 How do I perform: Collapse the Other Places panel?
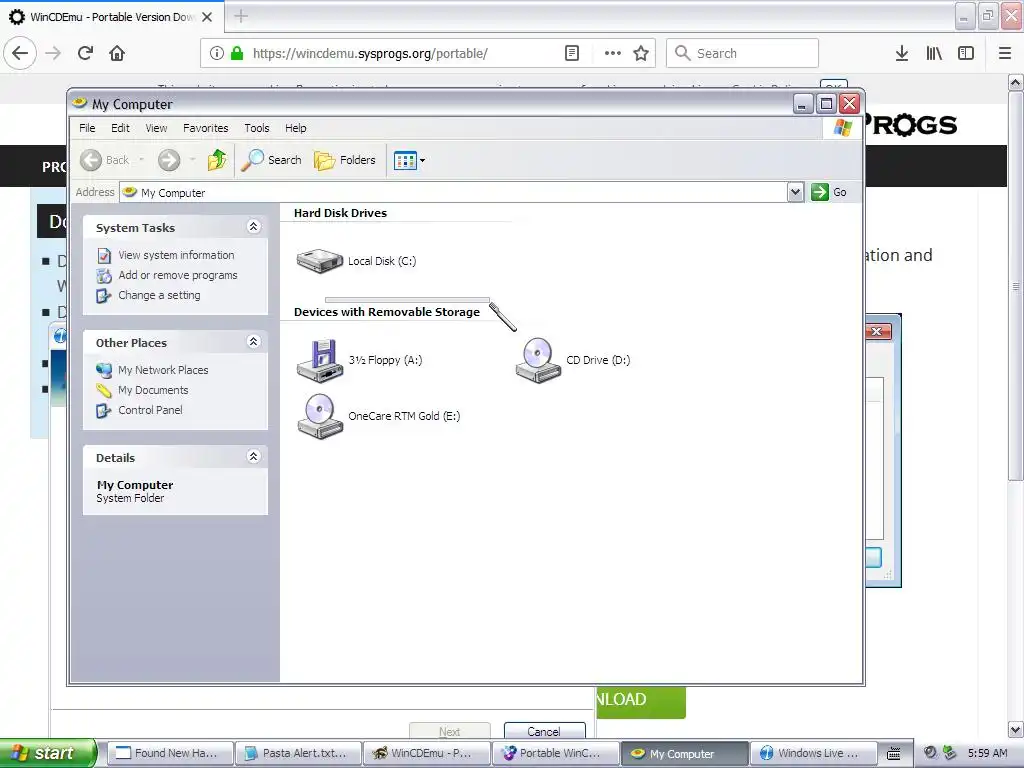click(x=253, y=342)
